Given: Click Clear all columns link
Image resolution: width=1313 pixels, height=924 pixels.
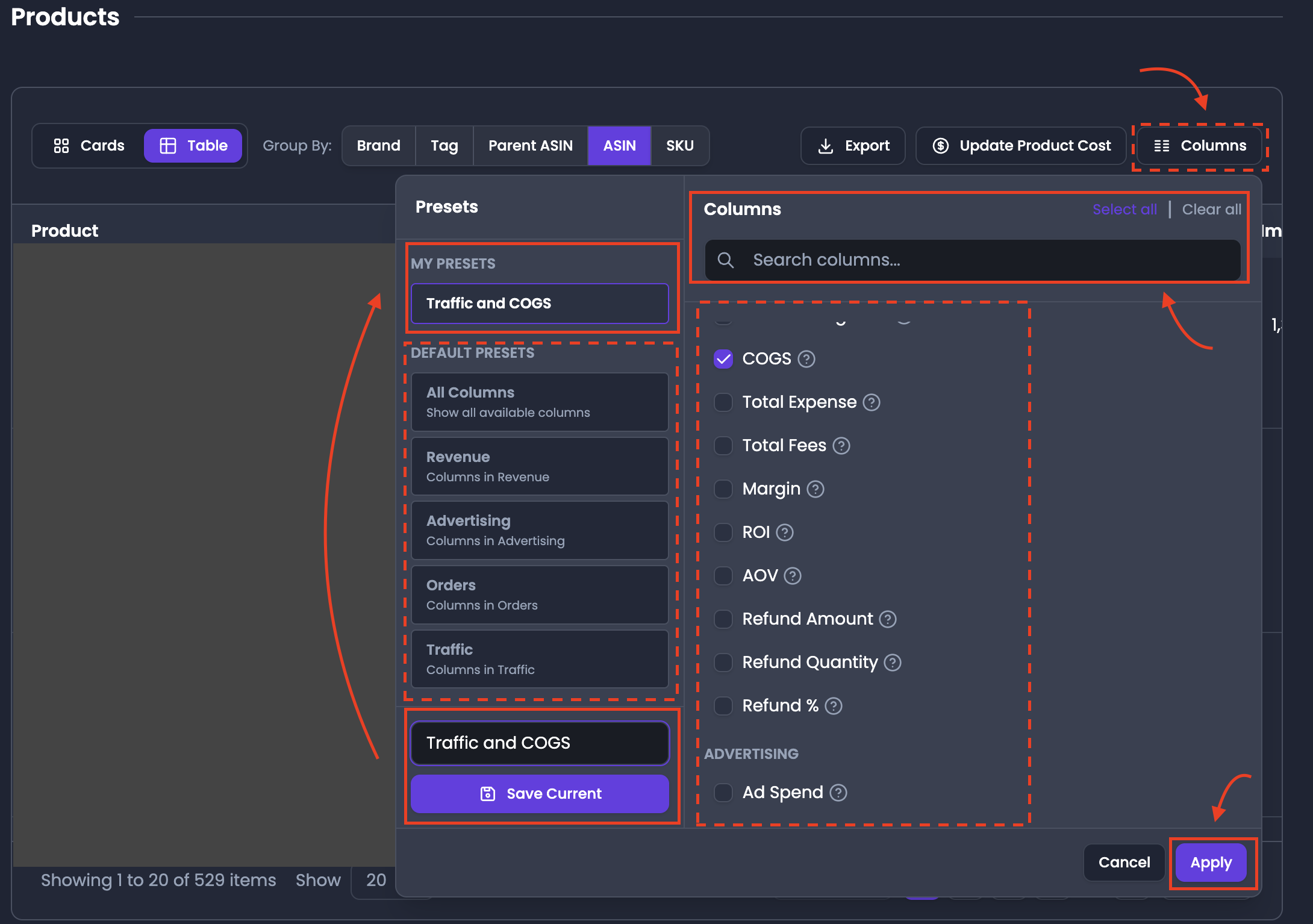Looking at the screenshot, I should (x=1212, y=210).
